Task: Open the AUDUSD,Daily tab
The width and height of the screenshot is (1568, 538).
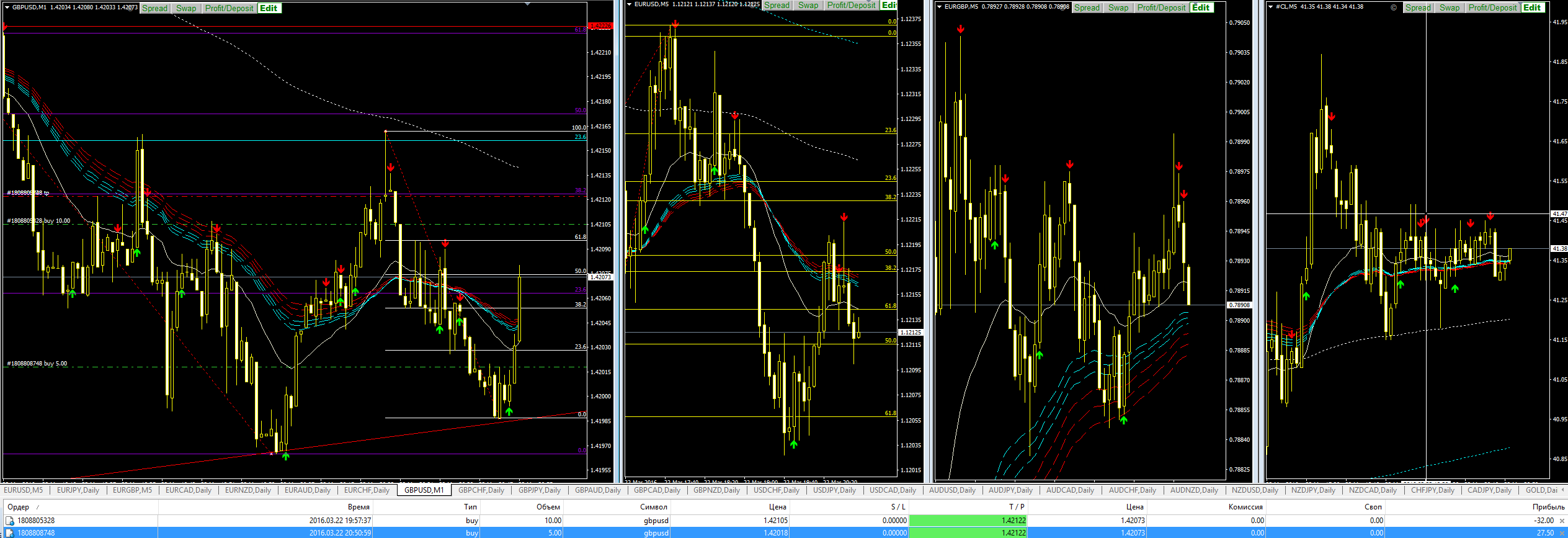Action: coord(953,490)
